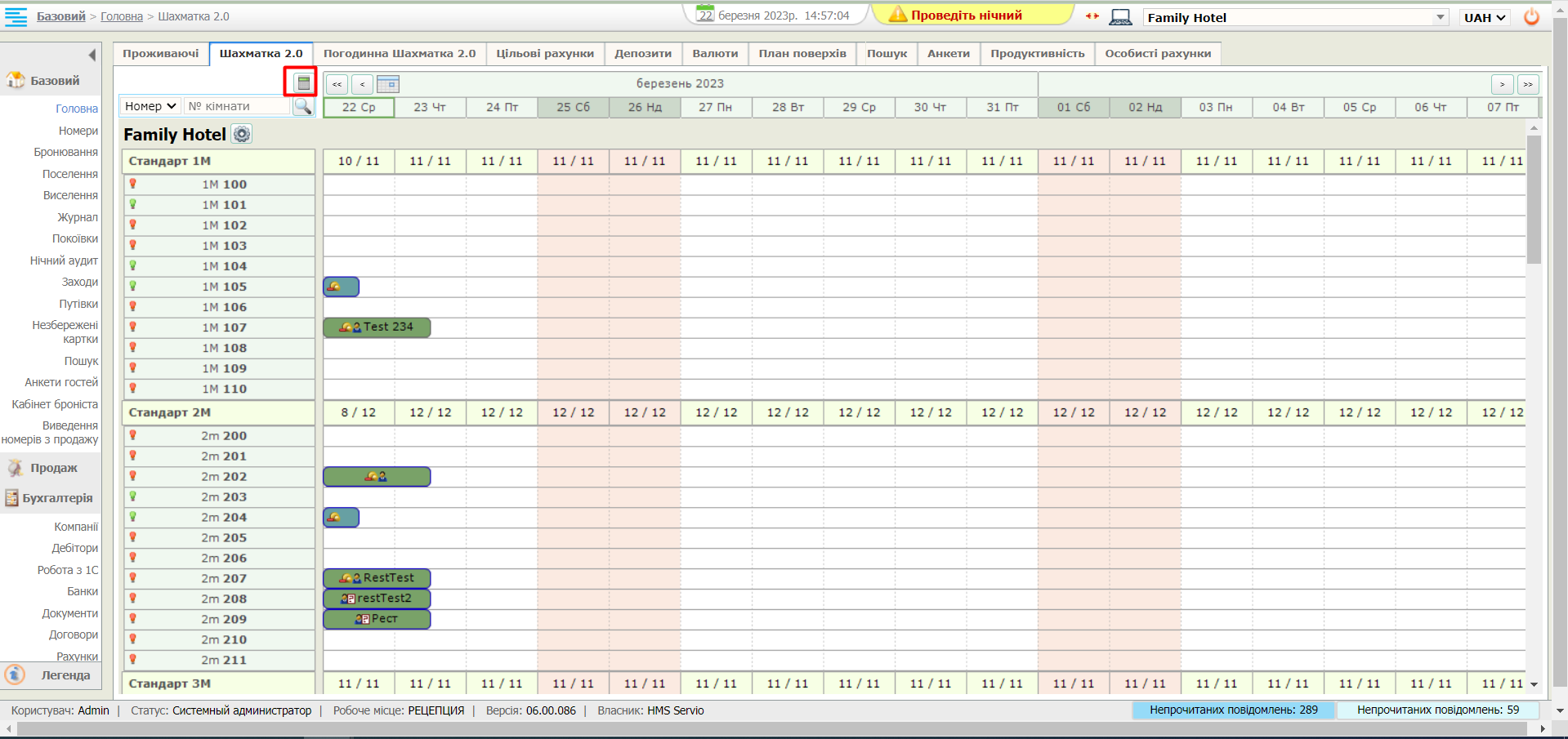Viewport: 1568px width, 739px height.
Task: Open the UAH currency dropdown
Action: click(1484, 17)
